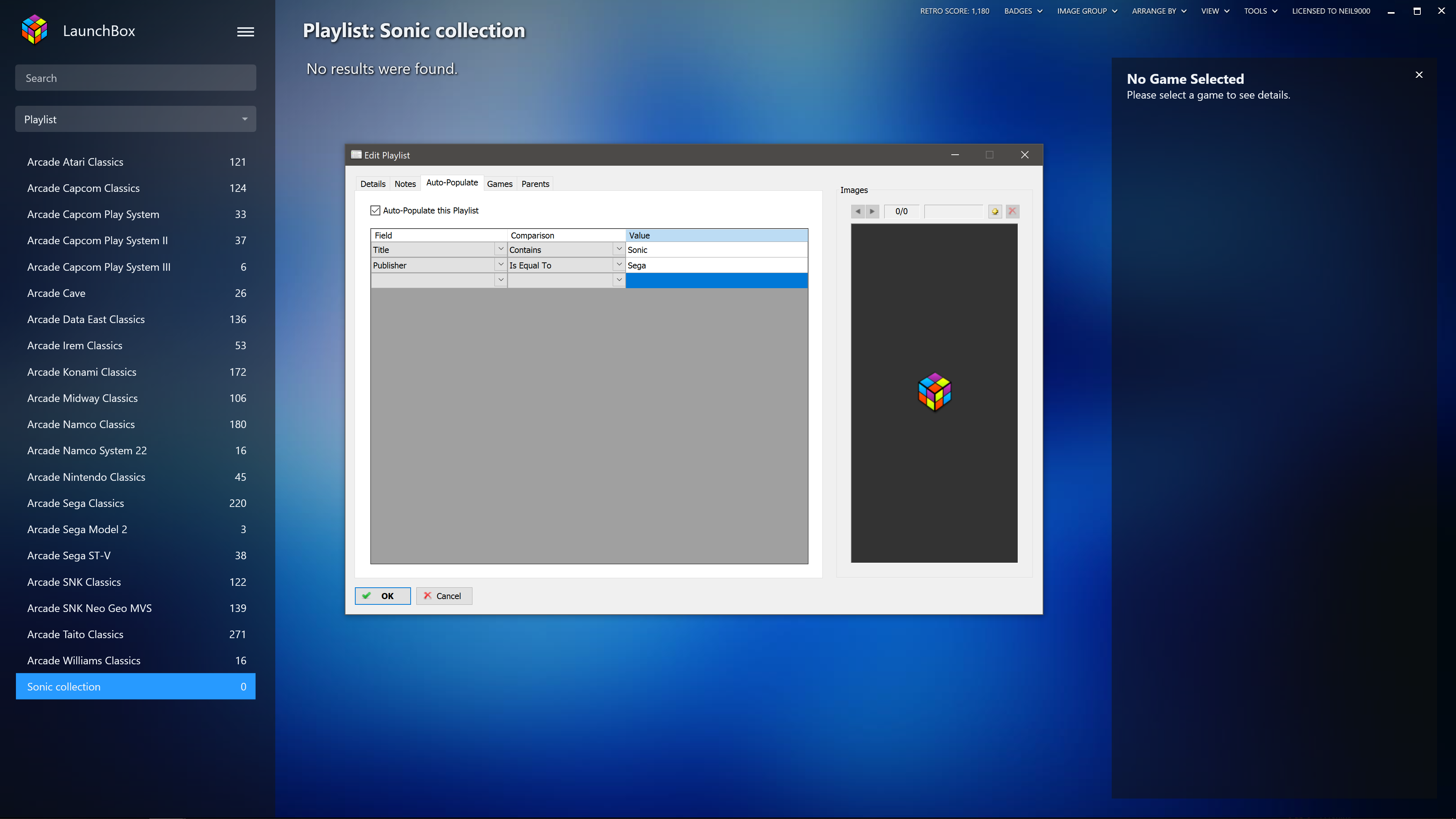
Task: Select Arcade Irem Classics playlist
Action: (136, 345)
